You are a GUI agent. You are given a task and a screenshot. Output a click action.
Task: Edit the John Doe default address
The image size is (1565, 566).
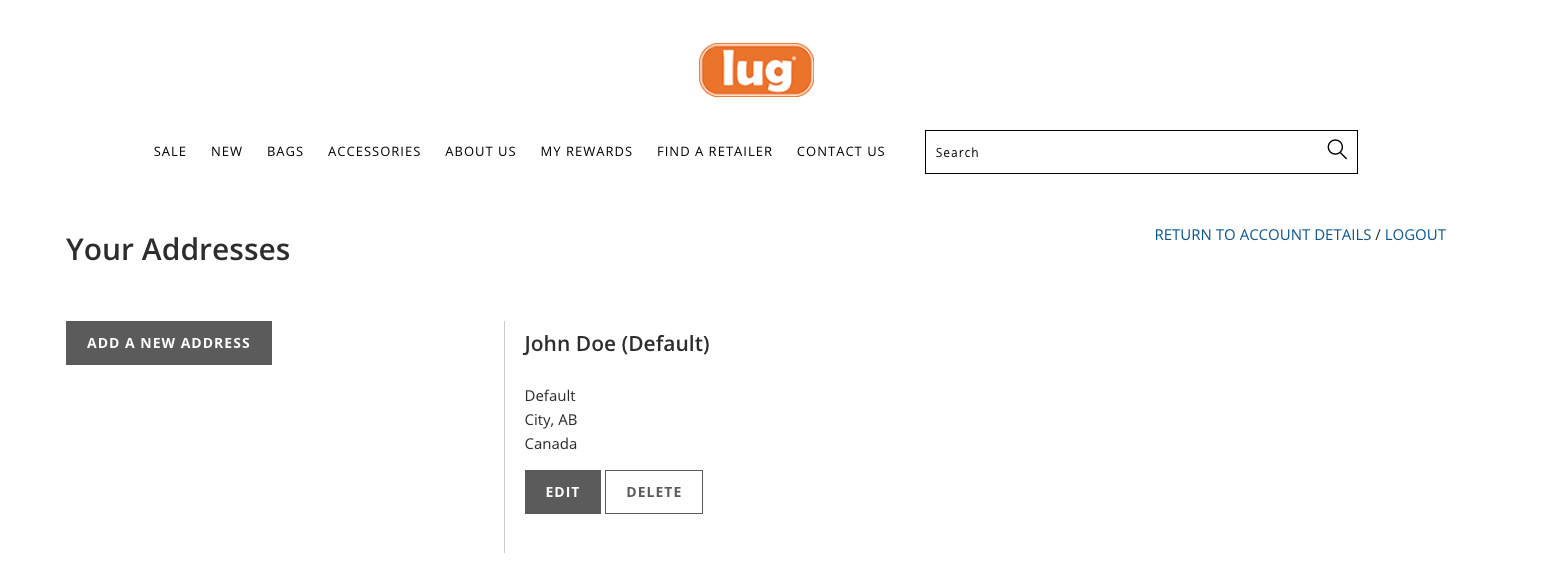[x=563, y=492]
